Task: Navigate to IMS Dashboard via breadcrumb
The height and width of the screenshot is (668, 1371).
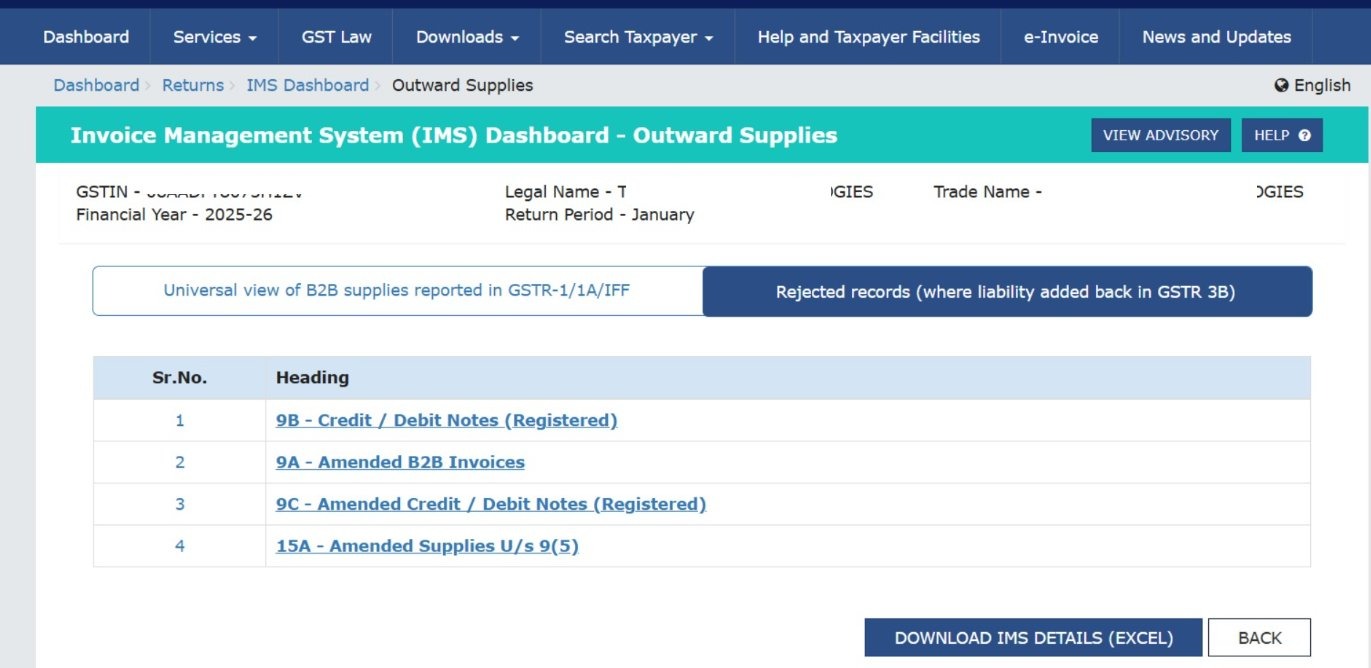Action: point(308,85)
